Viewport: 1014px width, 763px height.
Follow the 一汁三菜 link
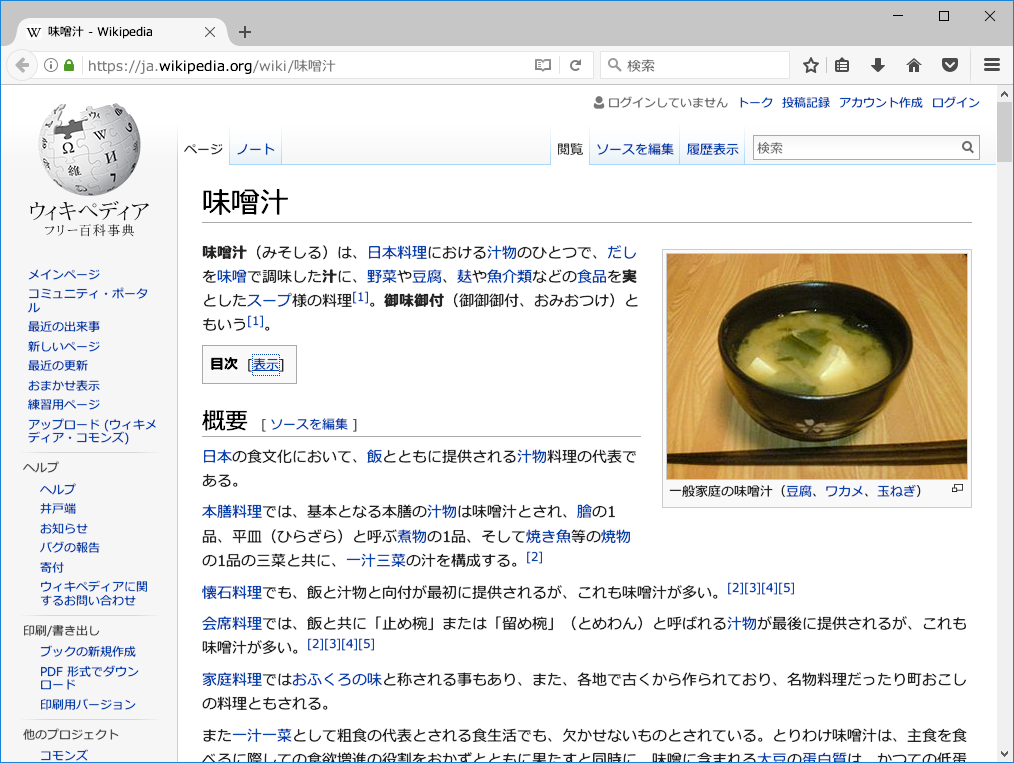tap(376, 560)
